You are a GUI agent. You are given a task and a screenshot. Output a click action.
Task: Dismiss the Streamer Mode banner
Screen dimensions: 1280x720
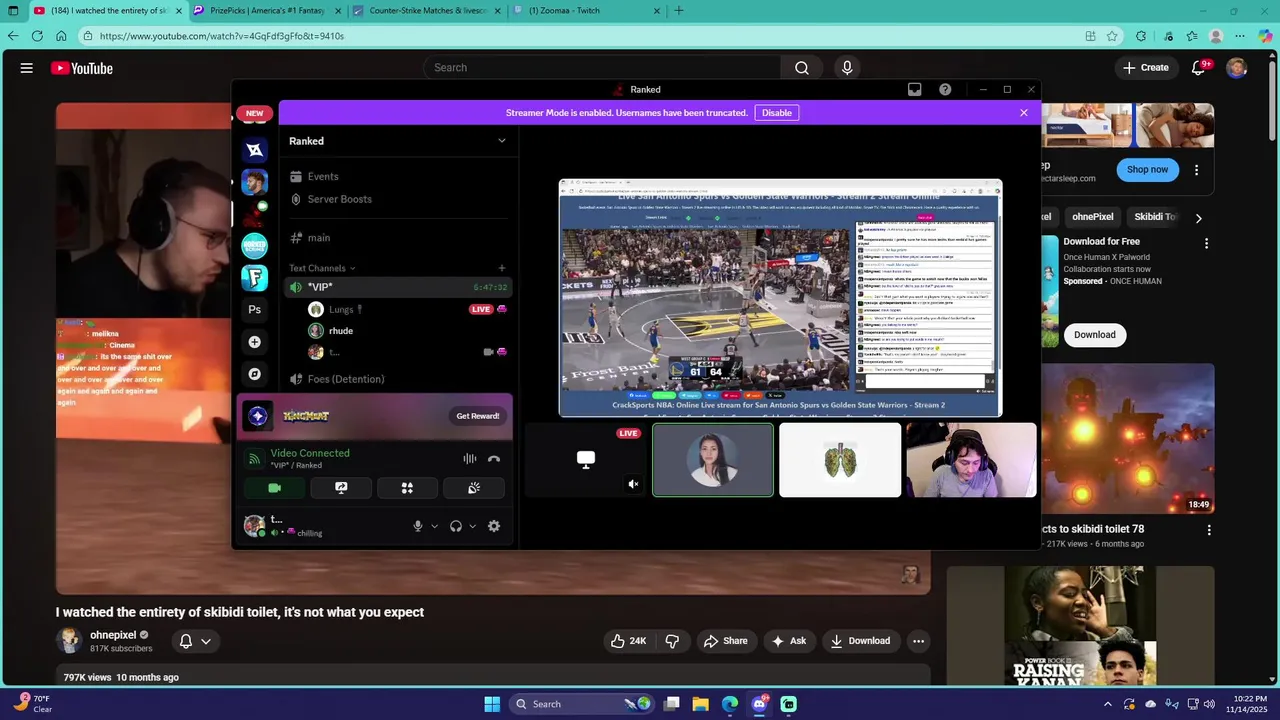coord(1024,113)
